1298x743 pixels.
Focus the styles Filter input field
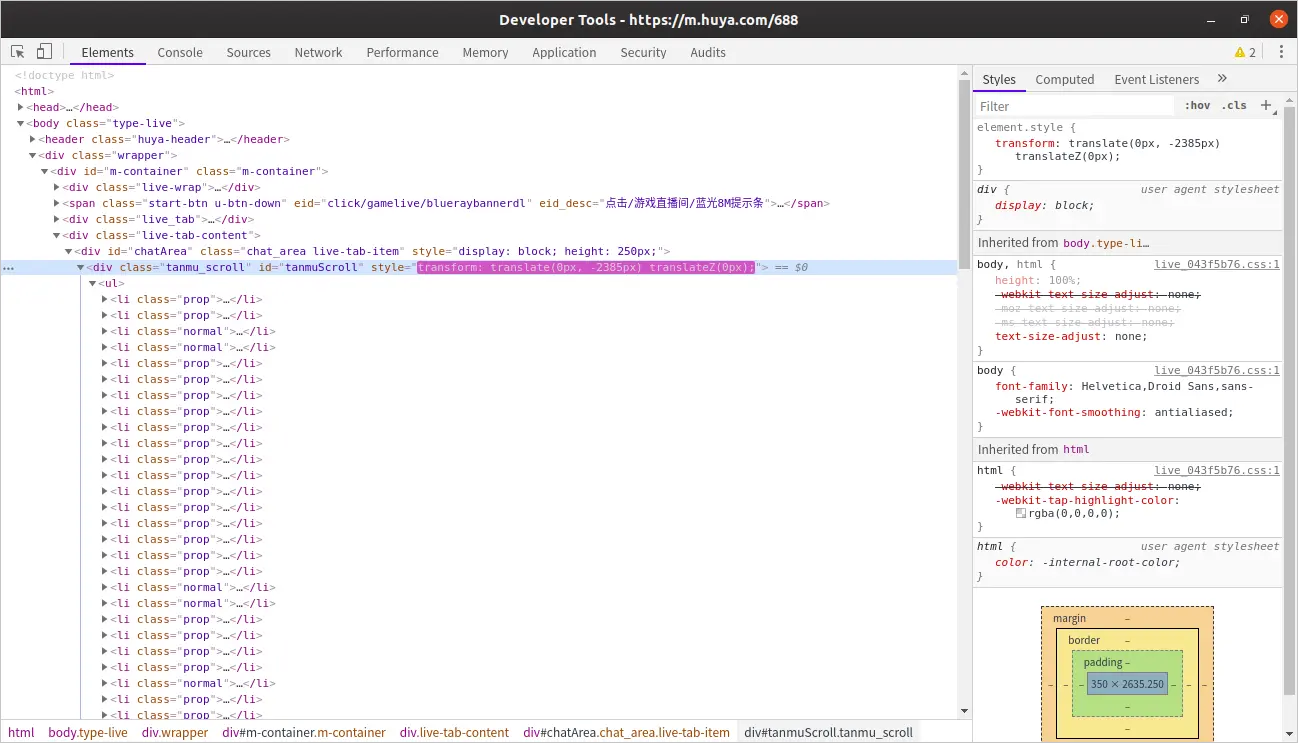click(1075, 106)
